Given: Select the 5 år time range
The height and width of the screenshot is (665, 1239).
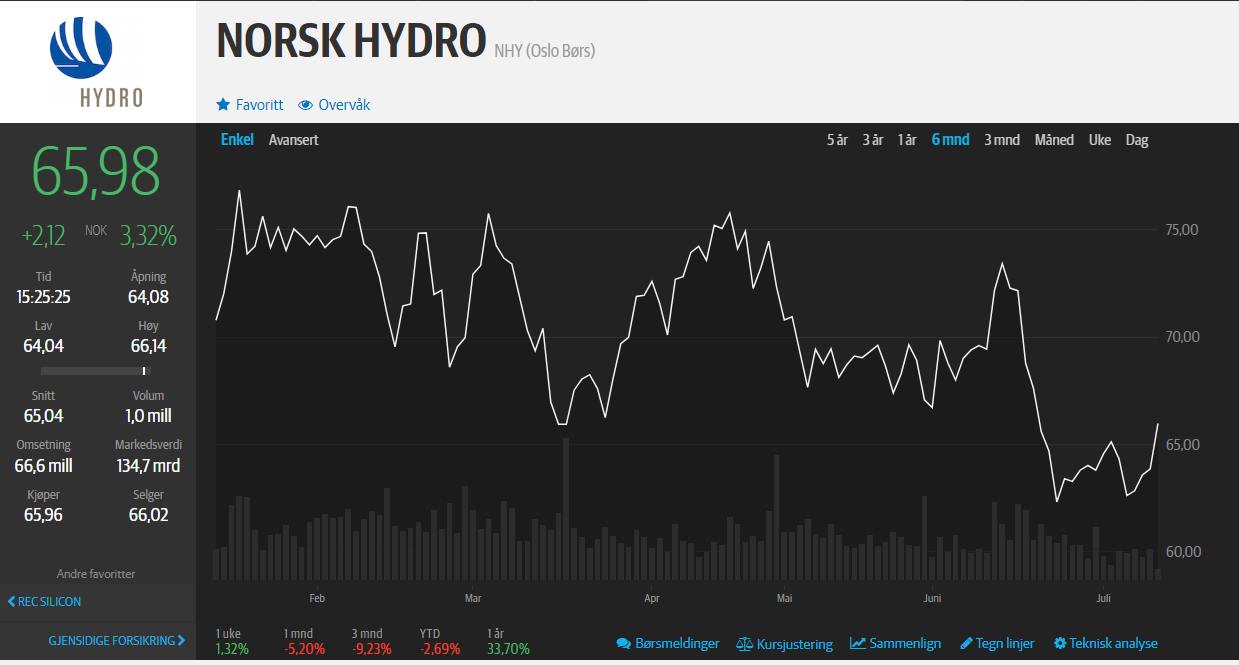Looking at the screenshot, I should tap(837, 140).
